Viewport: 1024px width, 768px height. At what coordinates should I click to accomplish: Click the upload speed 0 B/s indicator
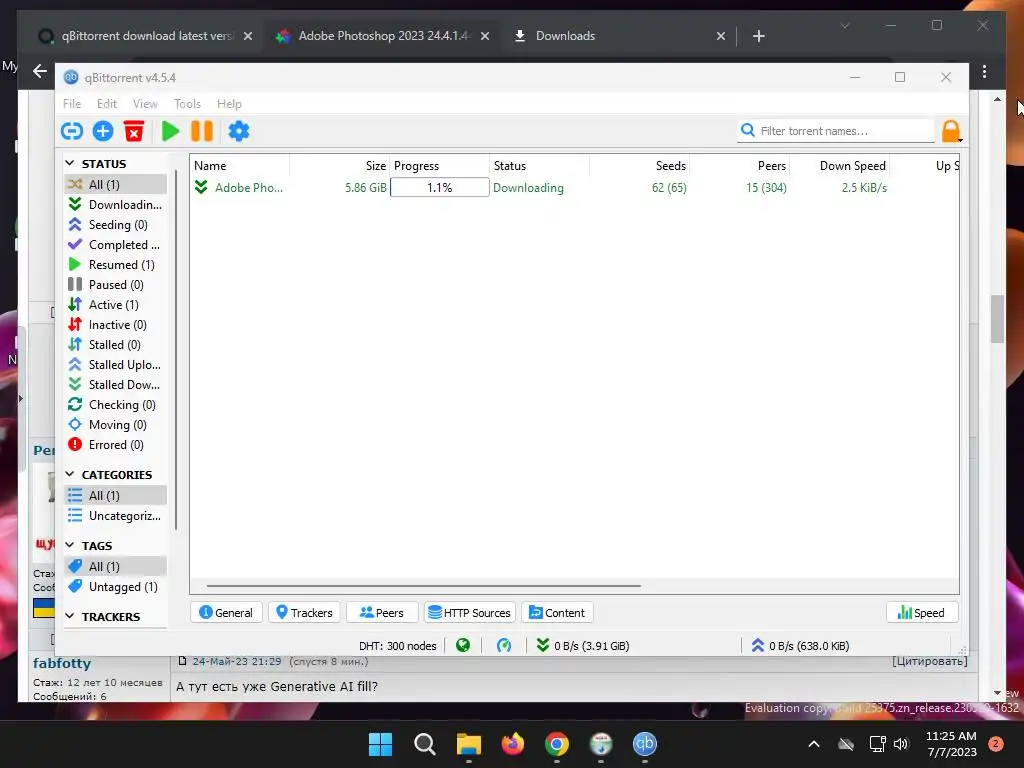click(x=800, y=646)
